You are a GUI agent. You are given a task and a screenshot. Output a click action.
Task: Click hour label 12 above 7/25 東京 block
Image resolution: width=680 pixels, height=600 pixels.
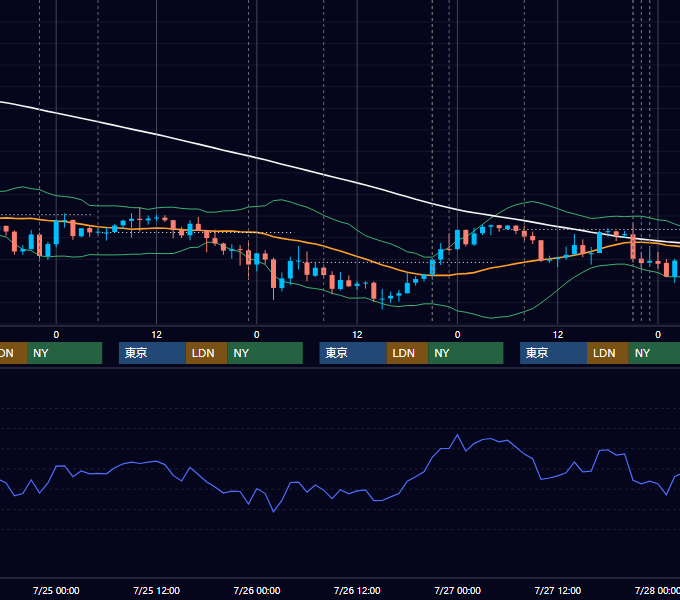point(157,335)
